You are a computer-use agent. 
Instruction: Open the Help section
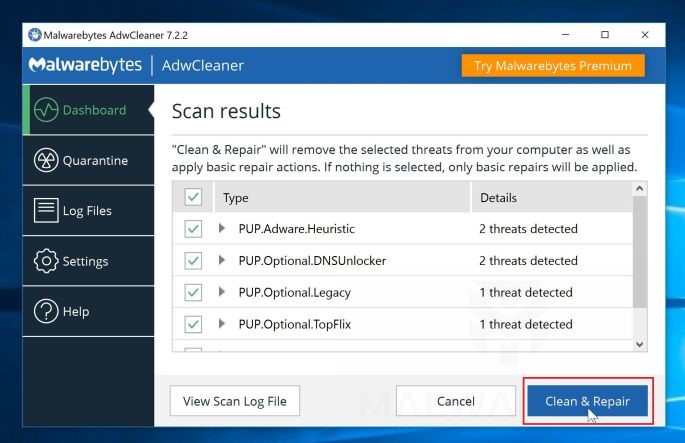(88, 311)
